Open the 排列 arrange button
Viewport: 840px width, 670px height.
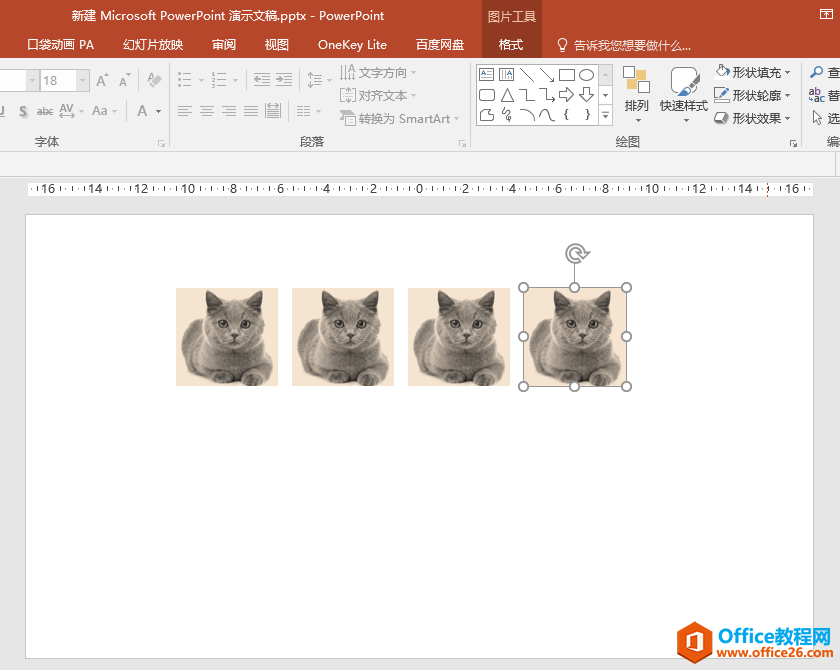[636, 92]
